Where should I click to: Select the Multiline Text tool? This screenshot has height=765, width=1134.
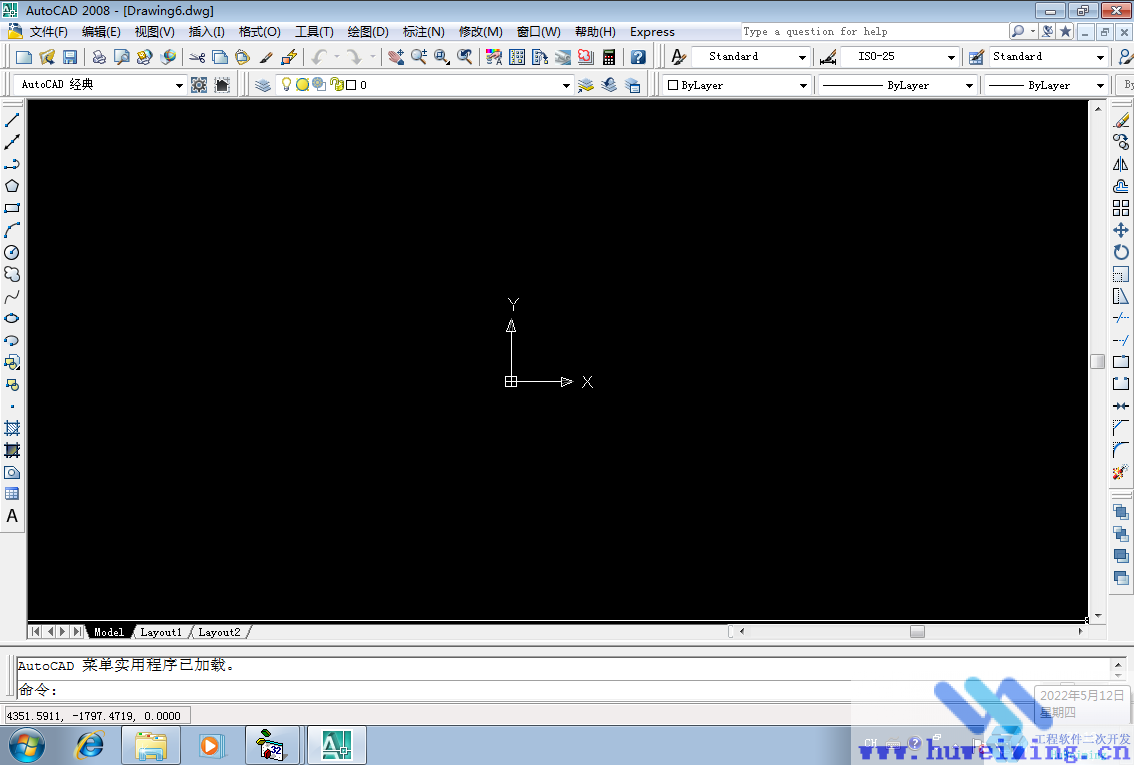point(12,516)
